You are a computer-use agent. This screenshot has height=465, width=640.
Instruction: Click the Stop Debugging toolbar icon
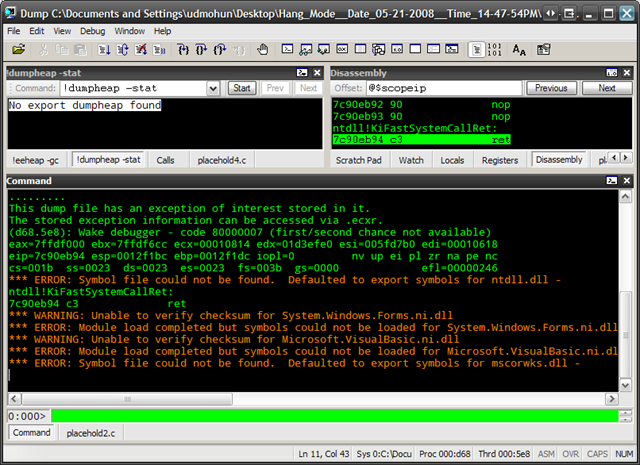(x=141, y=50)
